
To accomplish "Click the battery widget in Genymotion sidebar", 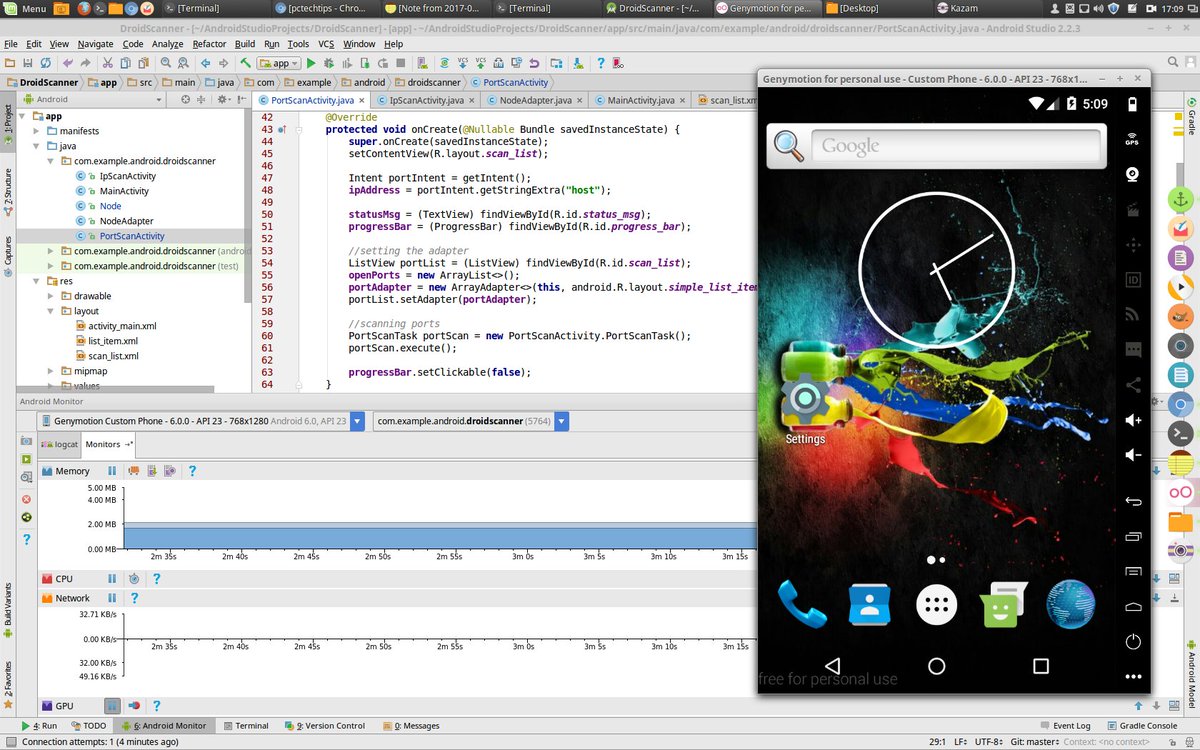I will pos(1132,104).
